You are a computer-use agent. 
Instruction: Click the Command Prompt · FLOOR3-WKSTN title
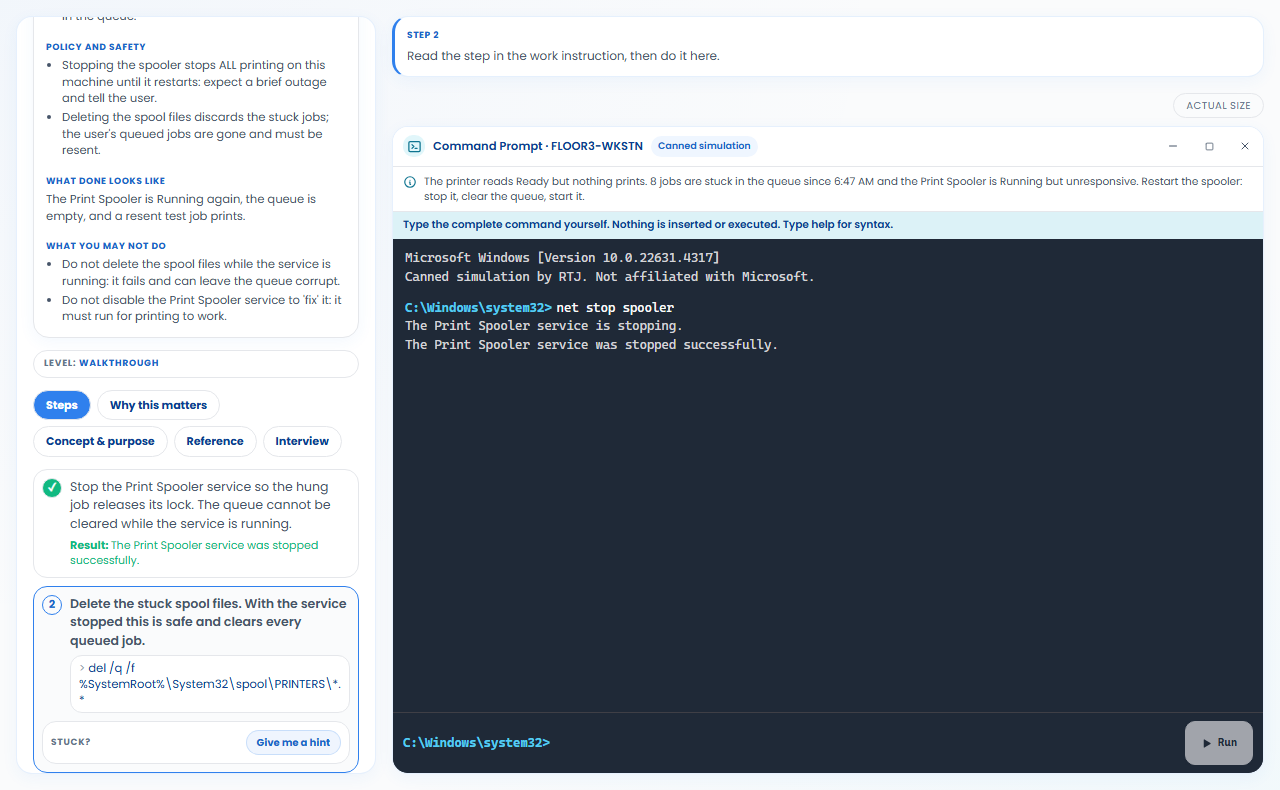click(538, 146)
